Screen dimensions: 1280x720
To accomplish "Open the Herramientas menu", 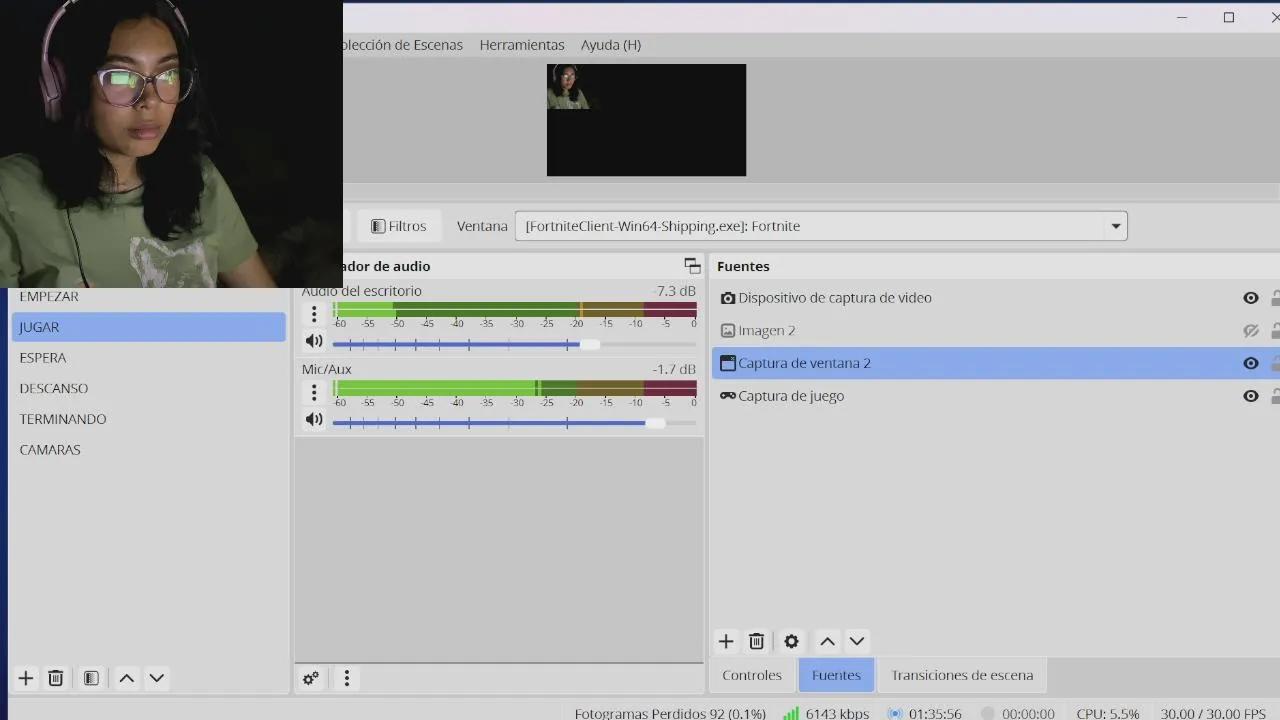I will (522, 45).
